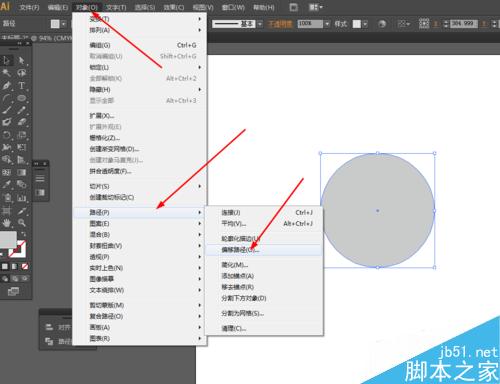Click the gray Fill color swatch

(7, 239)
